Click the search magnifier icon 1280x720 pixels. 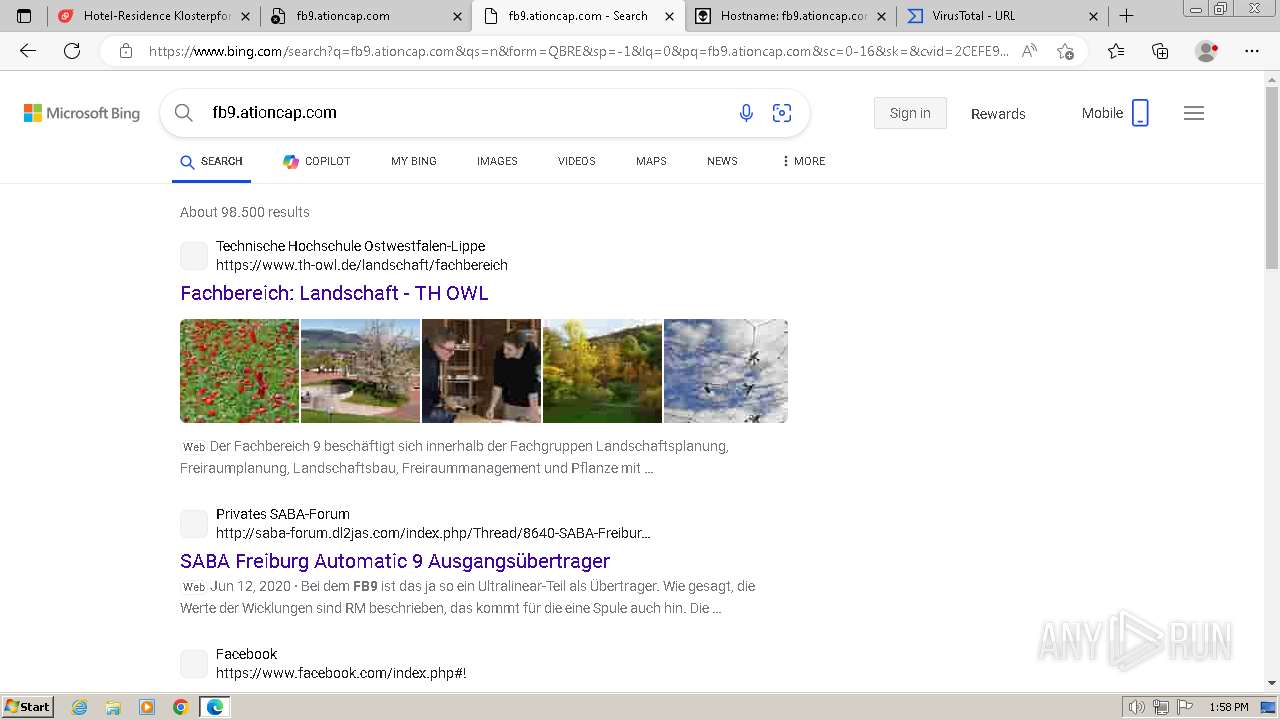click(184, 113)
